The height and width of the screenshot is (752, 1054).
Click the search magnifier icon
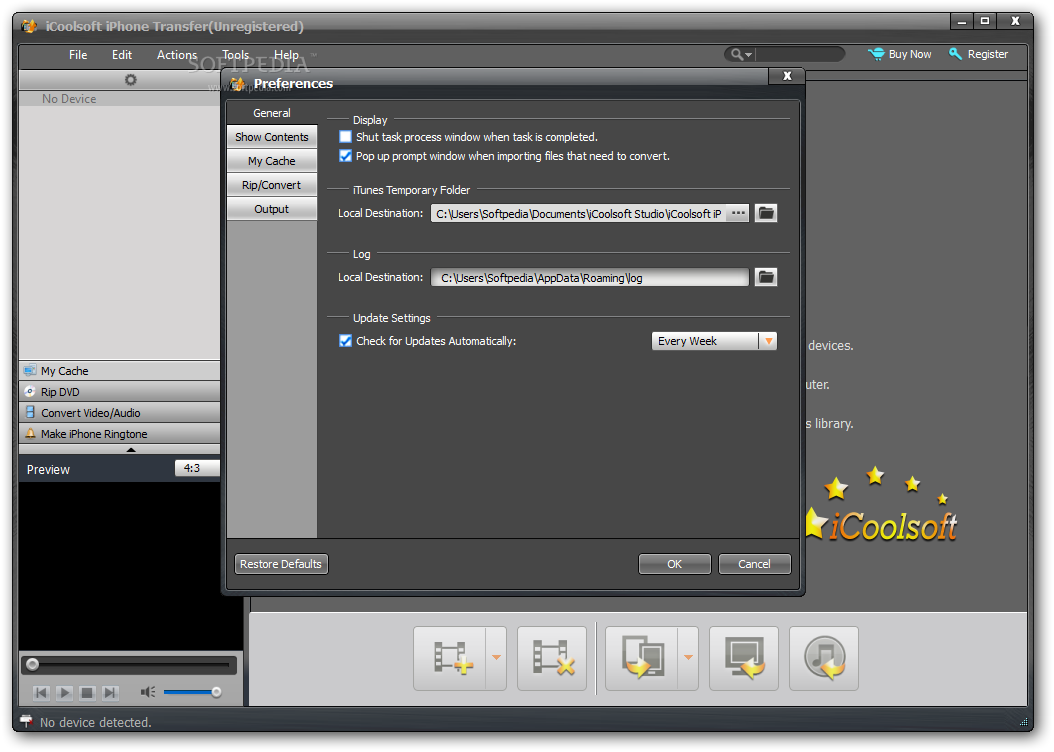pyautogui.click(x=737, y=54)
